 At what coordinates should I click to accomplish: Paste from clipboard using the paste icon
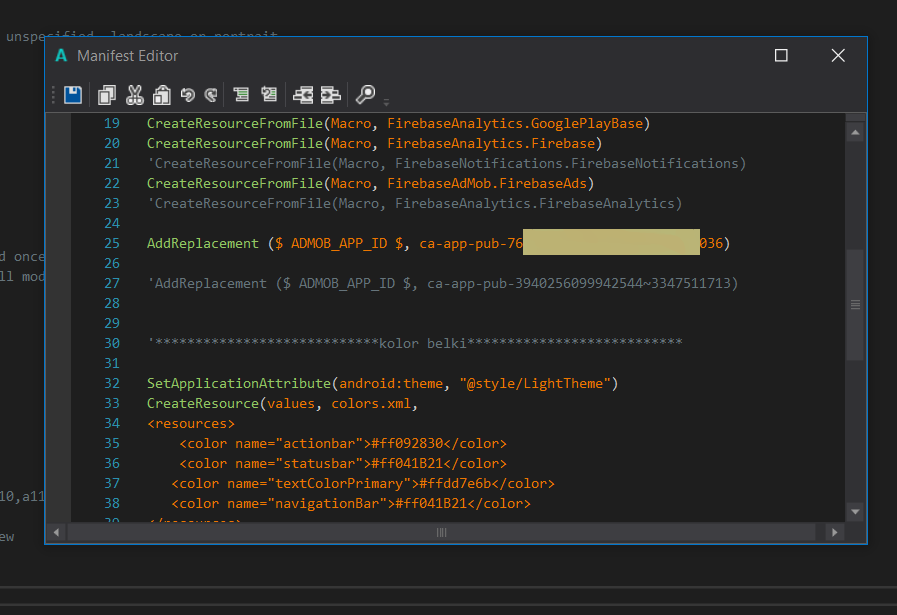pyautogui.click(x=162, y=94)
